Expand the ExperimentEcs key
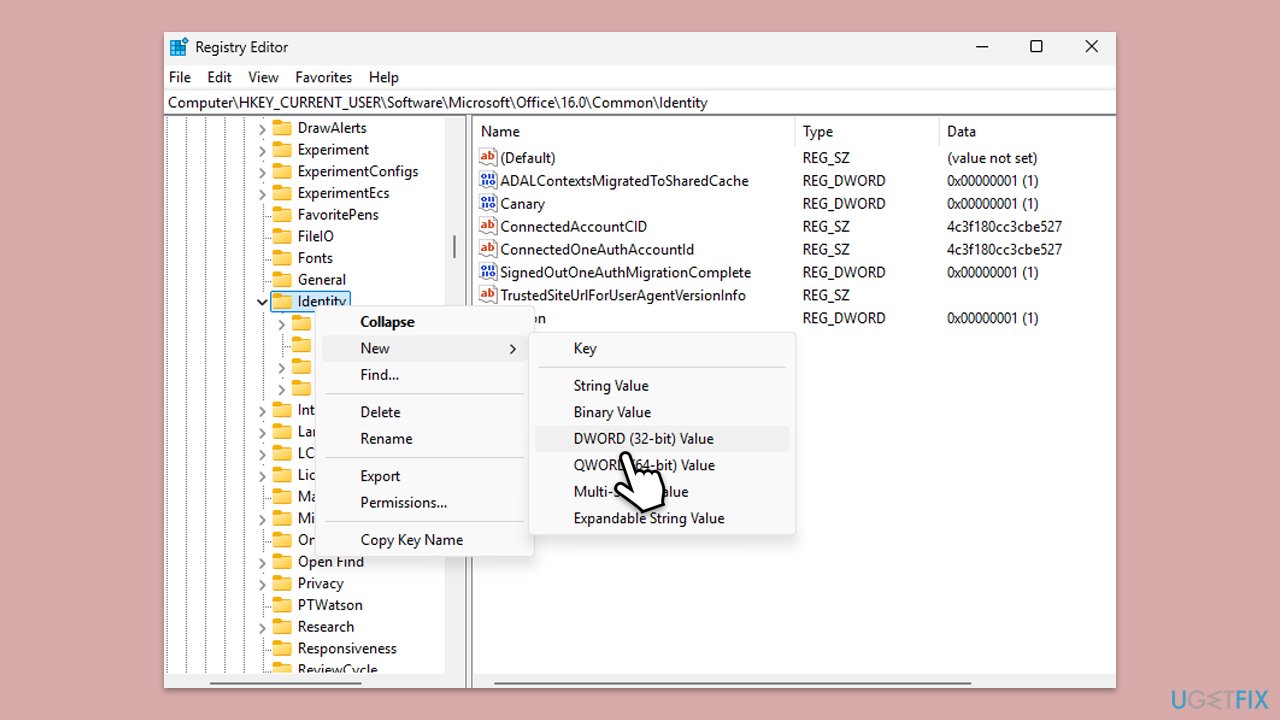The image size is (1280, 720). pos(262,193)
